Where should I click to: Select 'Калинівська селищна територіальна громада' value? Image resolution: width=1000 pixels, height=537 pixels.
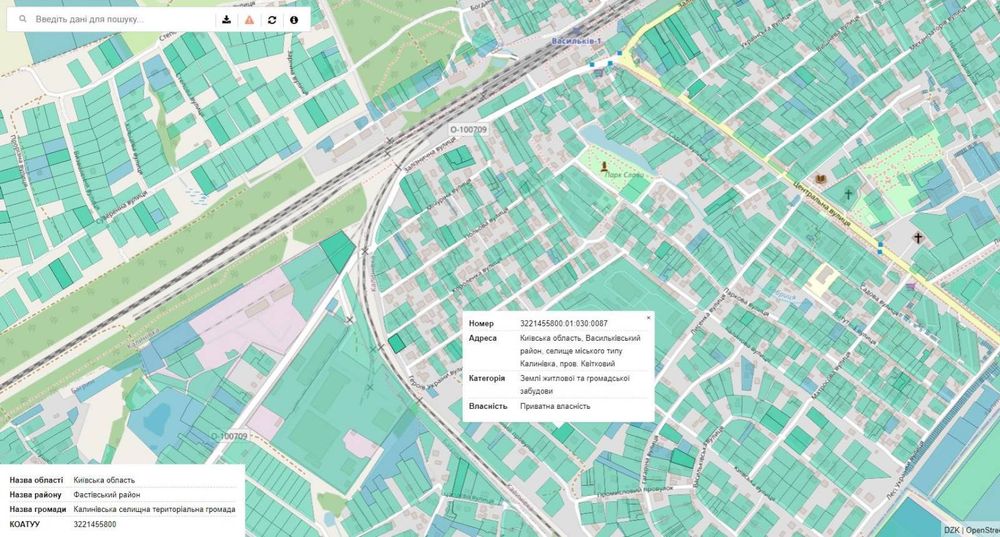154,509
